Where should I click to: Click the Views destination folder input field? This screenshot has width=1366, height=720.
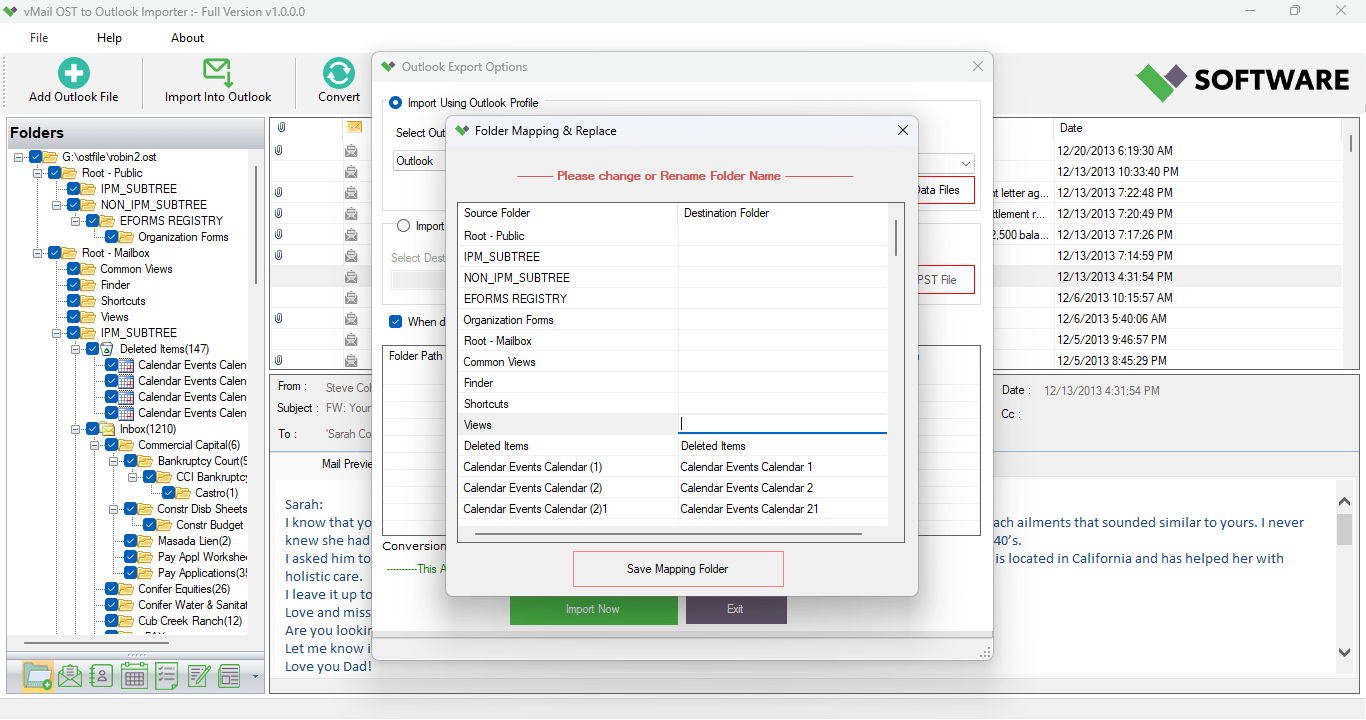coord(783,424)
